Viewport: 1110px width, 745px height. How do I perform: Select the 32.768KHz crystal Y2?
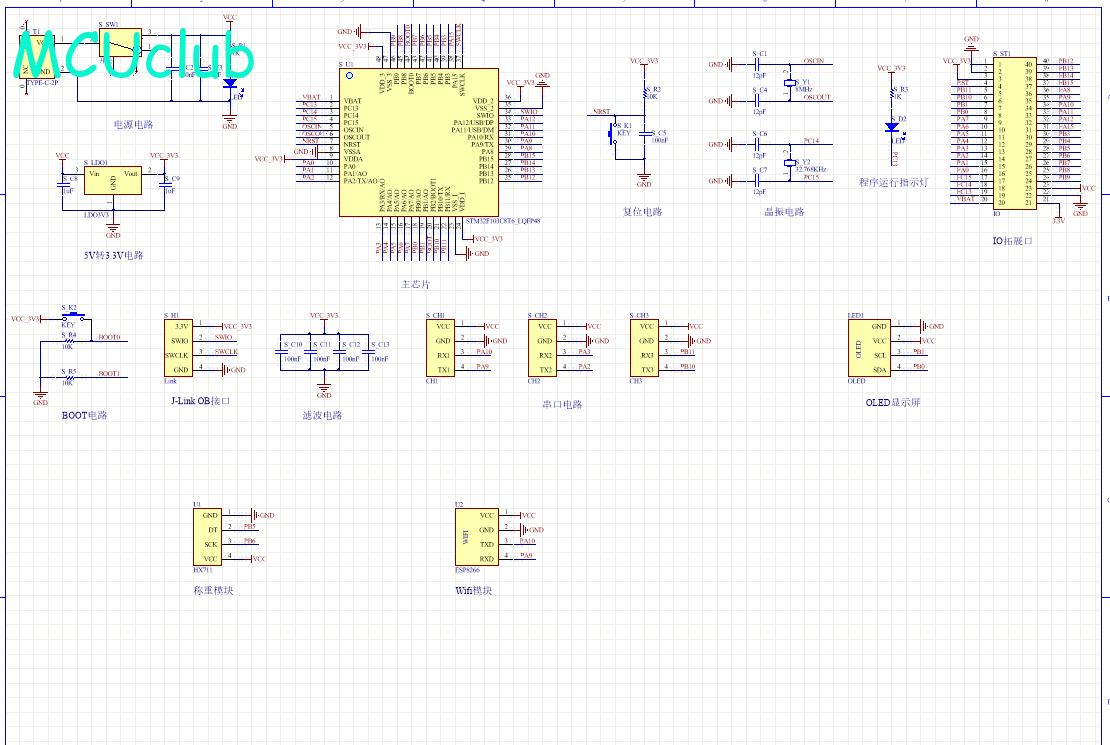[789, 163]
